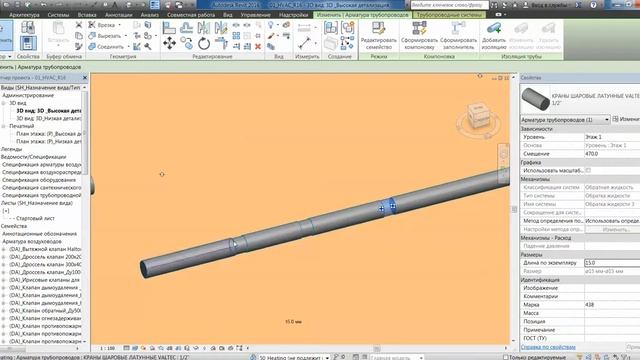Open Type Properties icon above Свойства
640x360 pixels.
point(28,28)
